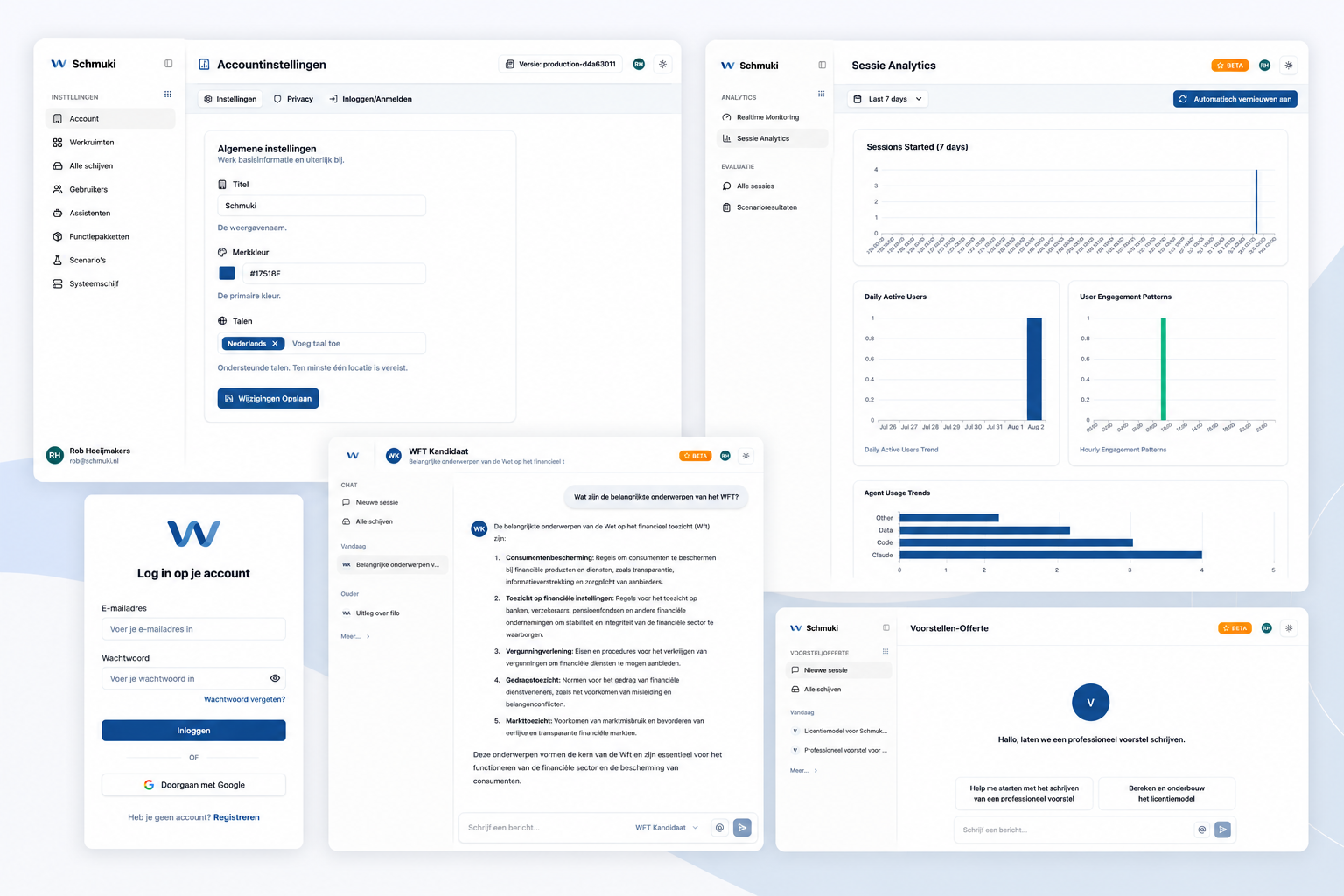1344x896 pixels.
Task: Click the send icon in Voorstellen-Offerte
Action: tap(1223, 829)
